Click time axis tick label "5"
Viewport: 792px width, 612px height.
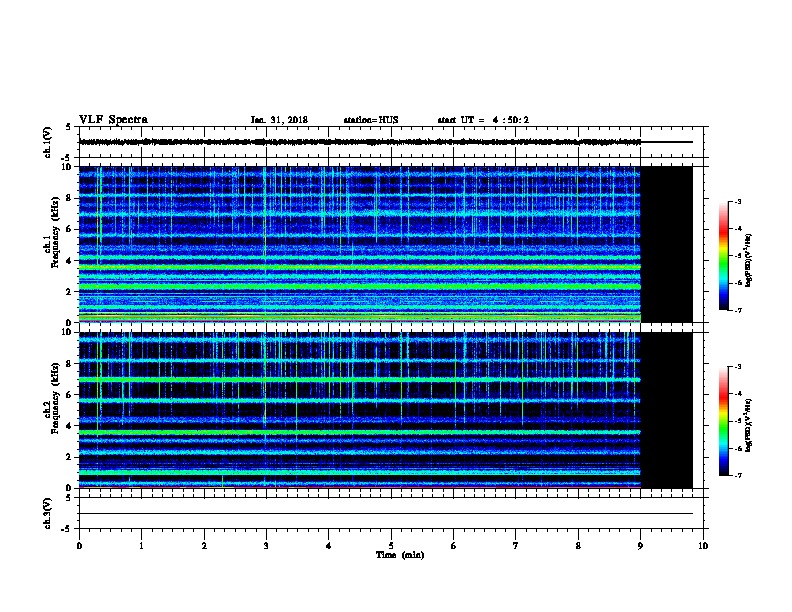[x=391, y=546]
